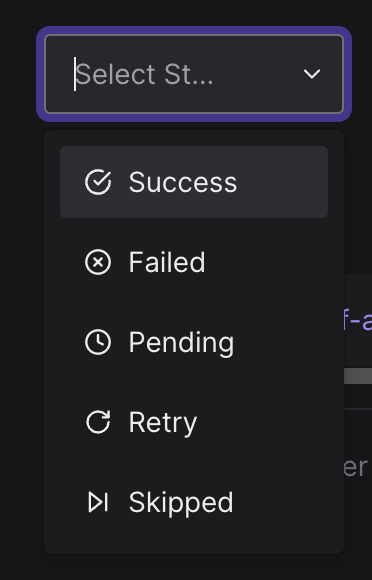Click the 'Select St...' placeholder text
This screenshot has width=372, height=580.
point(144,74)
